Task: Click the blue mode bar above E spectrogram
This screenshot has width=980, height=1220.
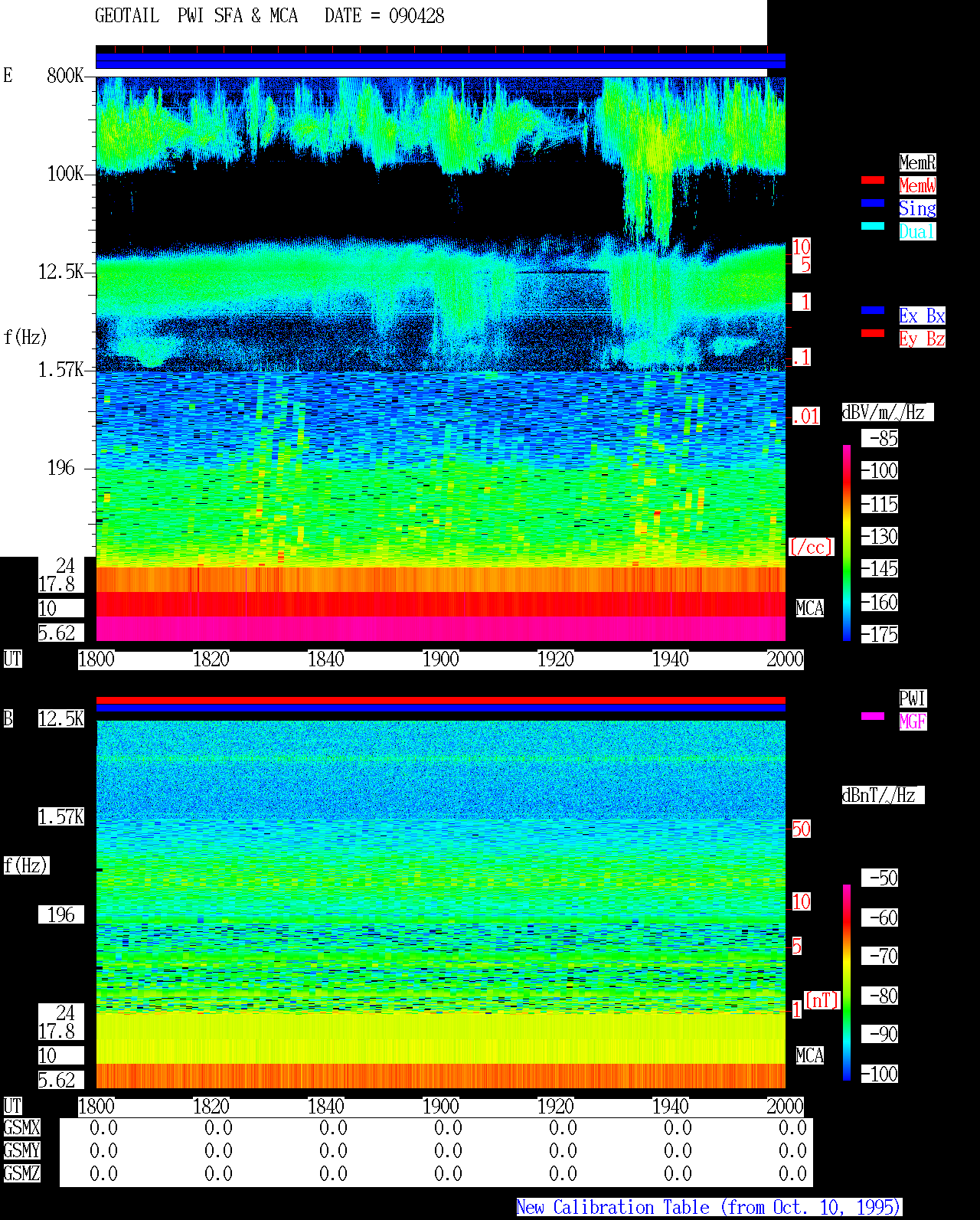Action: click(440, 61)
